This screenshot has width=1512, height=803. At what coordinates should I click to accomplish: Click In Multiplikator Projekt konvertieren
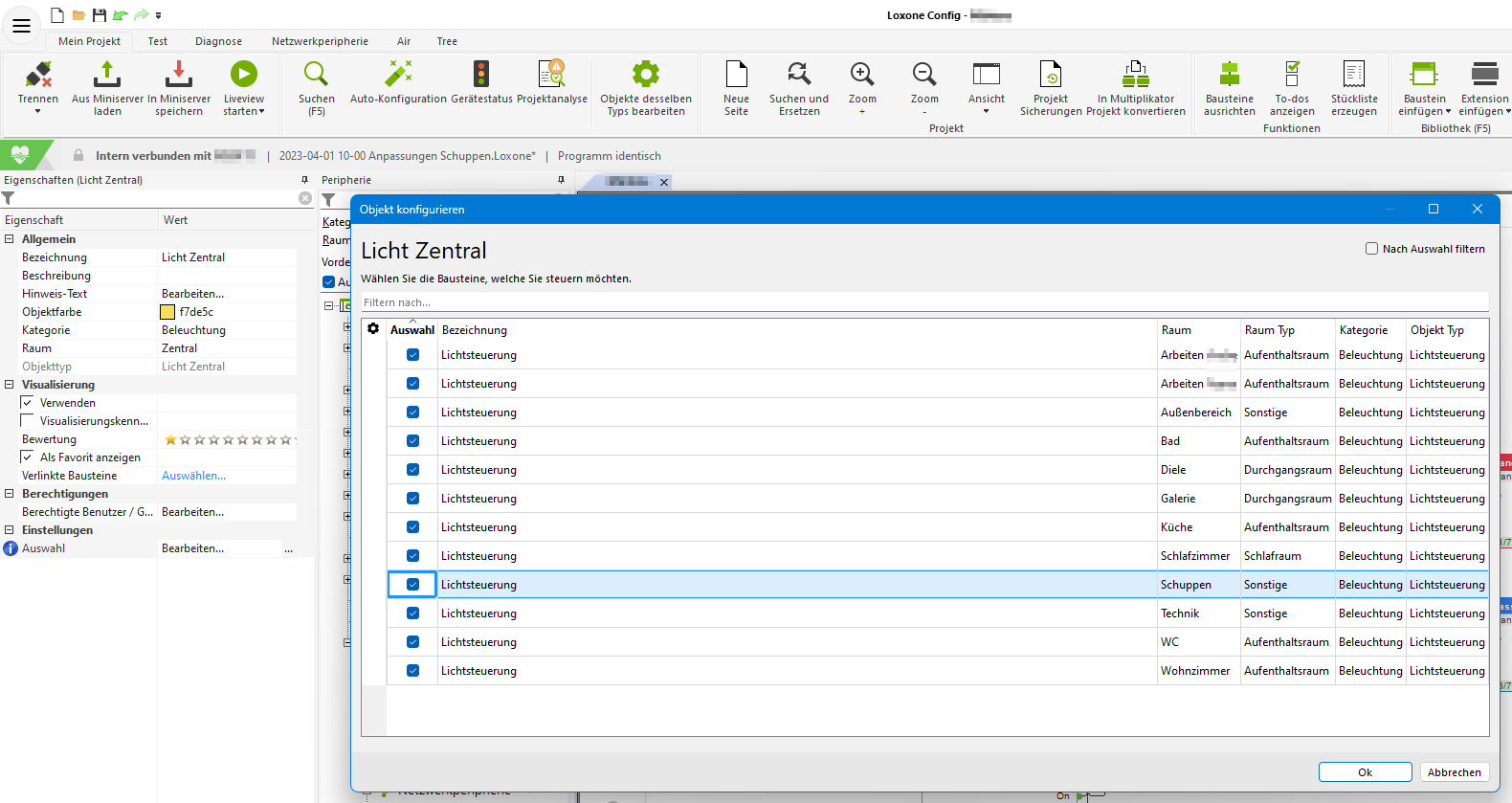coord(1136,88)
